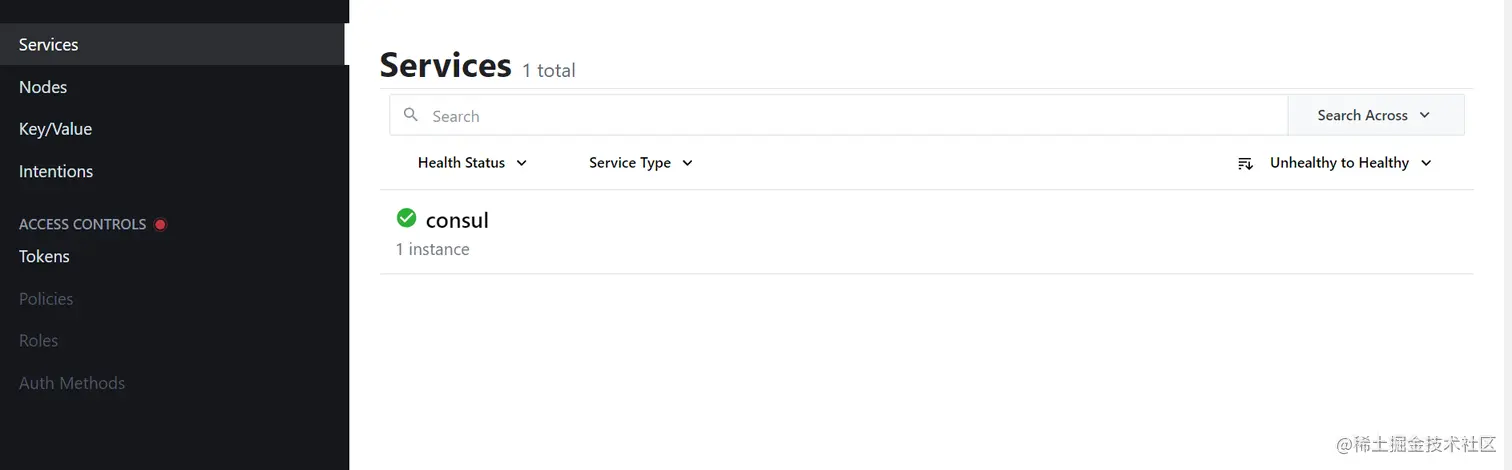The width and height of the screenshot is (1512, 470).
Task: Open the consul service details
Action: coord(457,220)
